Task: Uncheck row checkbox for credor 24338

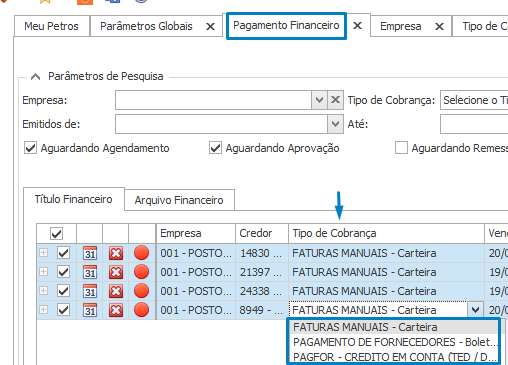Action: 63,291
